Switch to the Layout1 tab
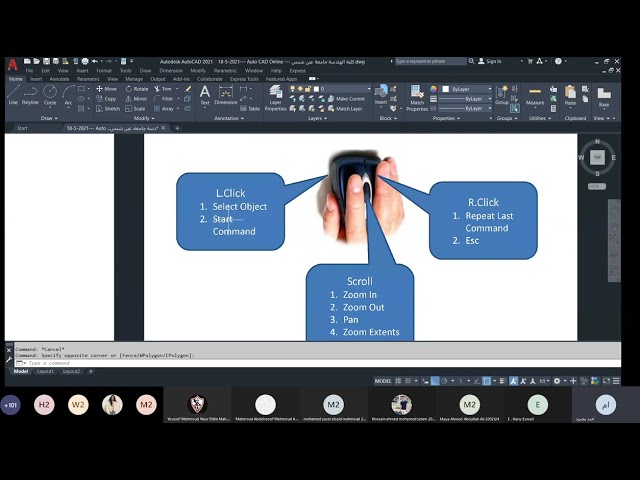The image size is (640, 480). point(45,371)
